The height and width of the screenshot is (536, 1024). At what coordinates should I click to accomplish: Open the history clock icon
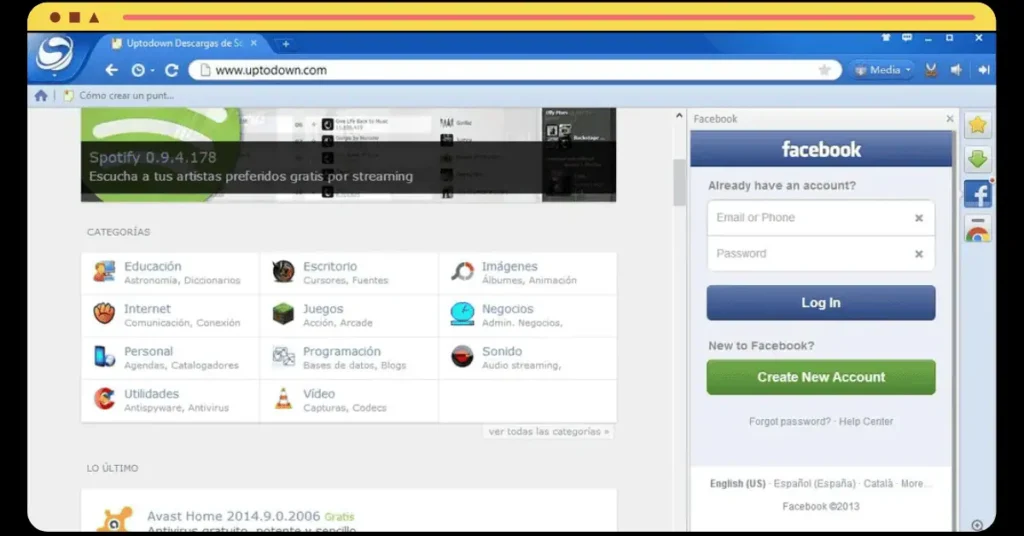click(138, 70)
